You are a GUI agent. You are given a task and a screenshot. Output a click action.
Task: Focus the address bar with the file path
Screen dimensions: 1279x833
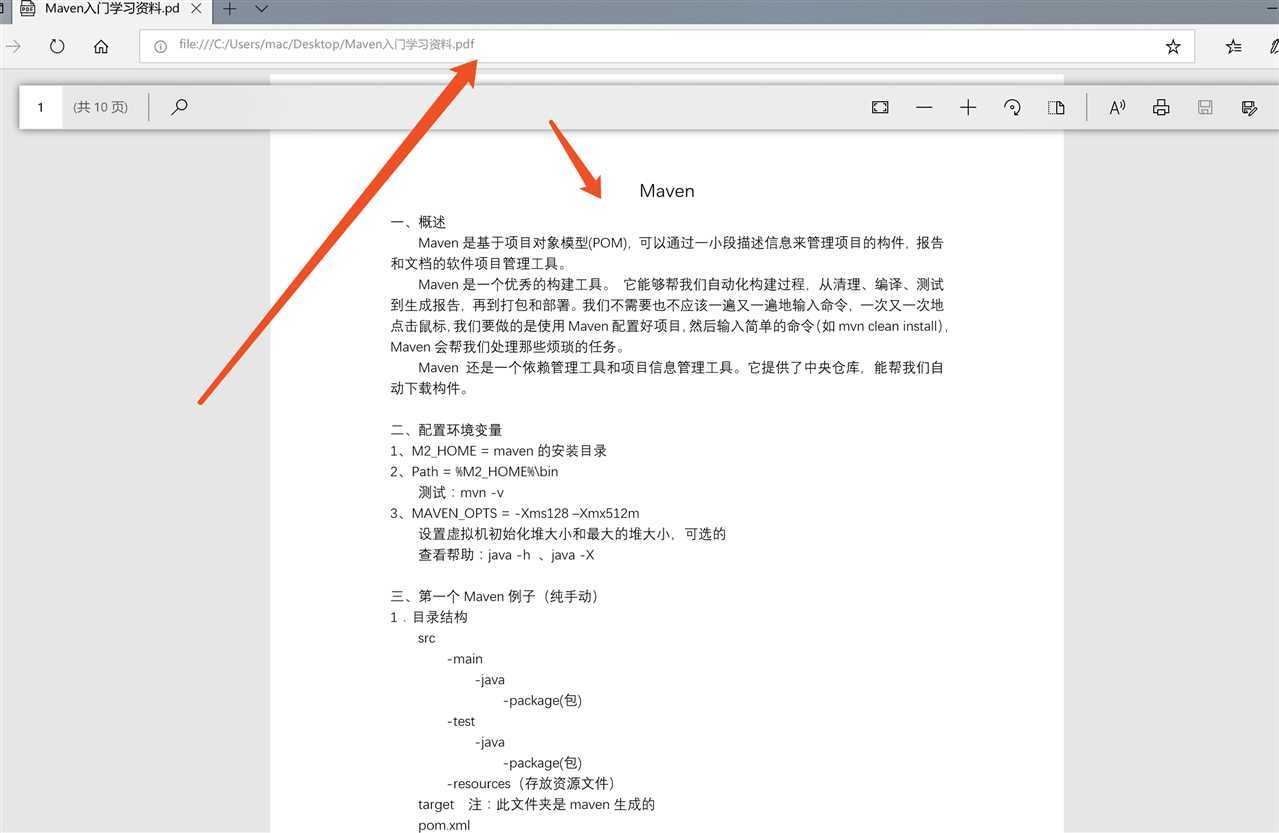click(666, 46)
